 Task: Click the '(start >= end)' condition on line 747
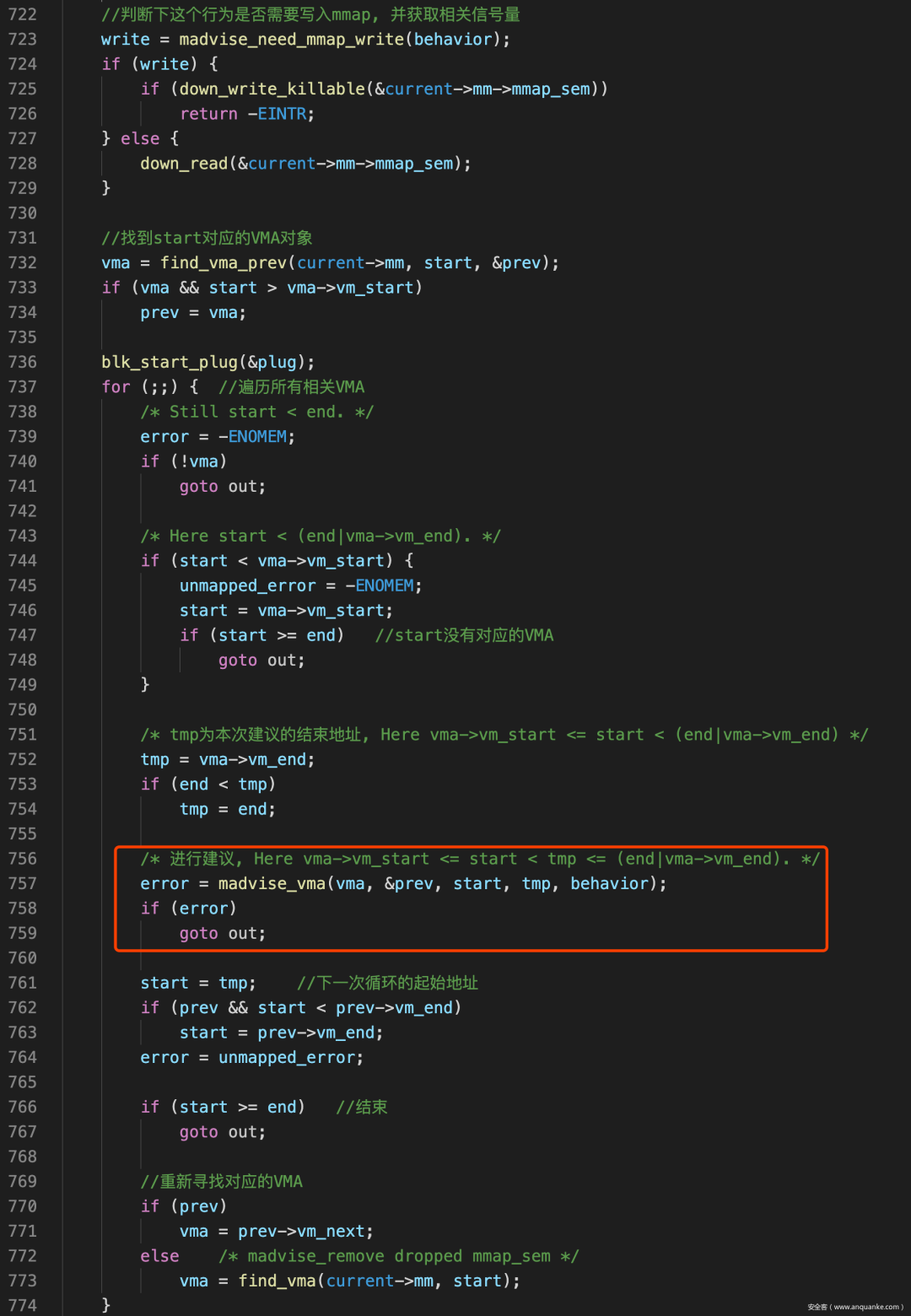tap(277, 636)
